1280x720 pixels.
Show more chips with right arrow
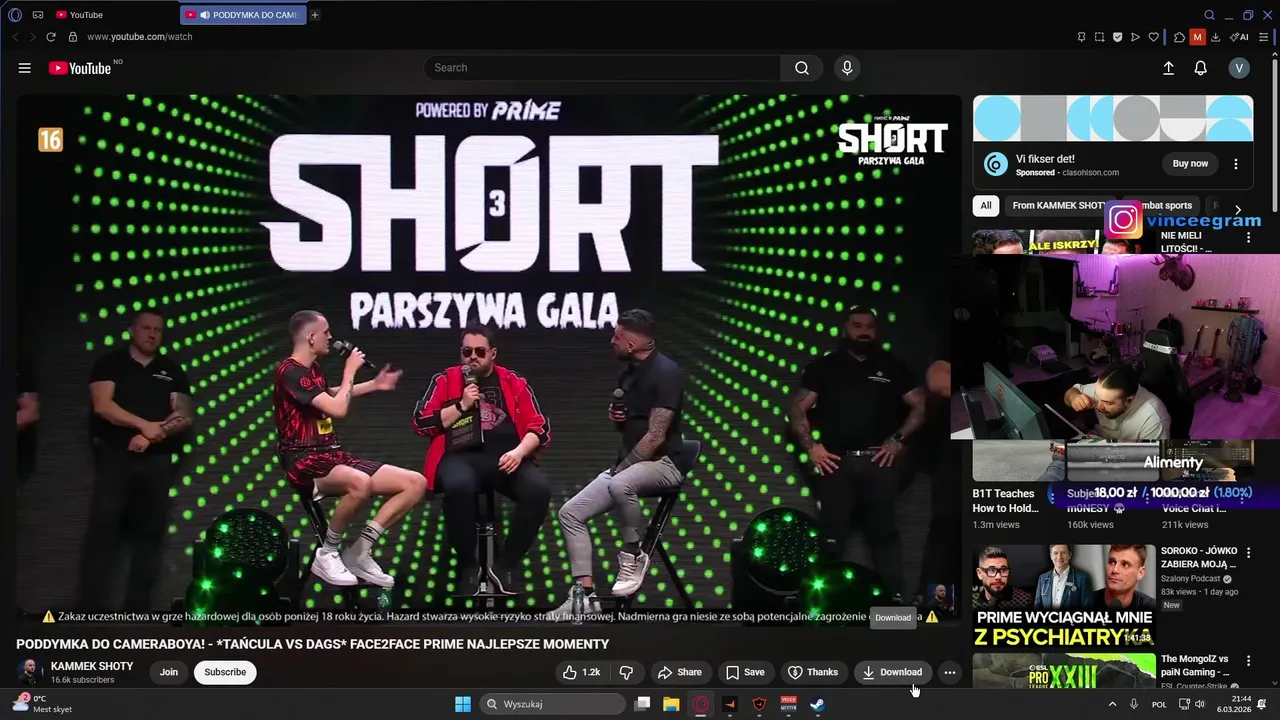coord(1238,210)
